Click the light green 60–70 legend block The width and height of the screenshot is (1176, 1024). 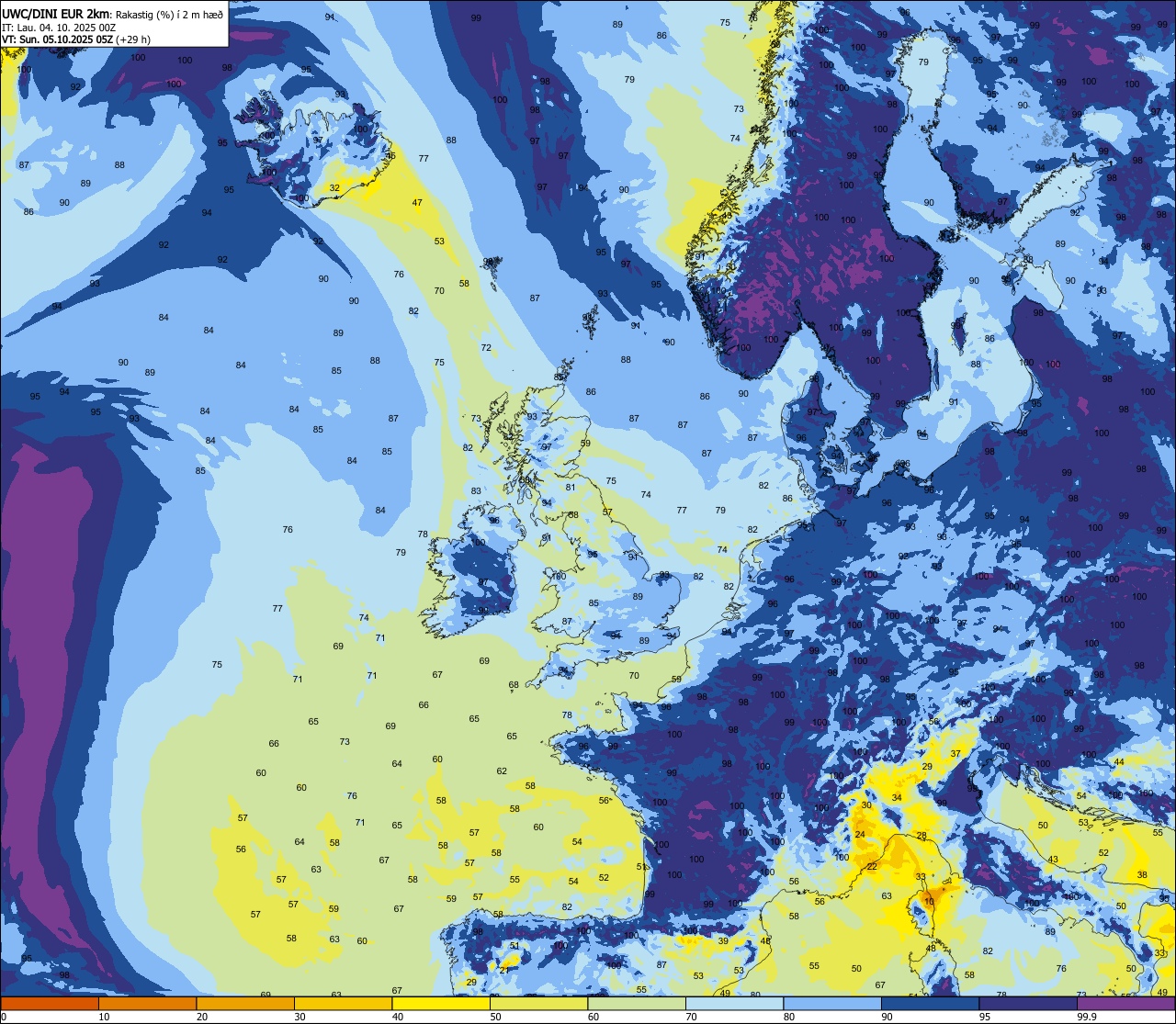click(637, 1004)
